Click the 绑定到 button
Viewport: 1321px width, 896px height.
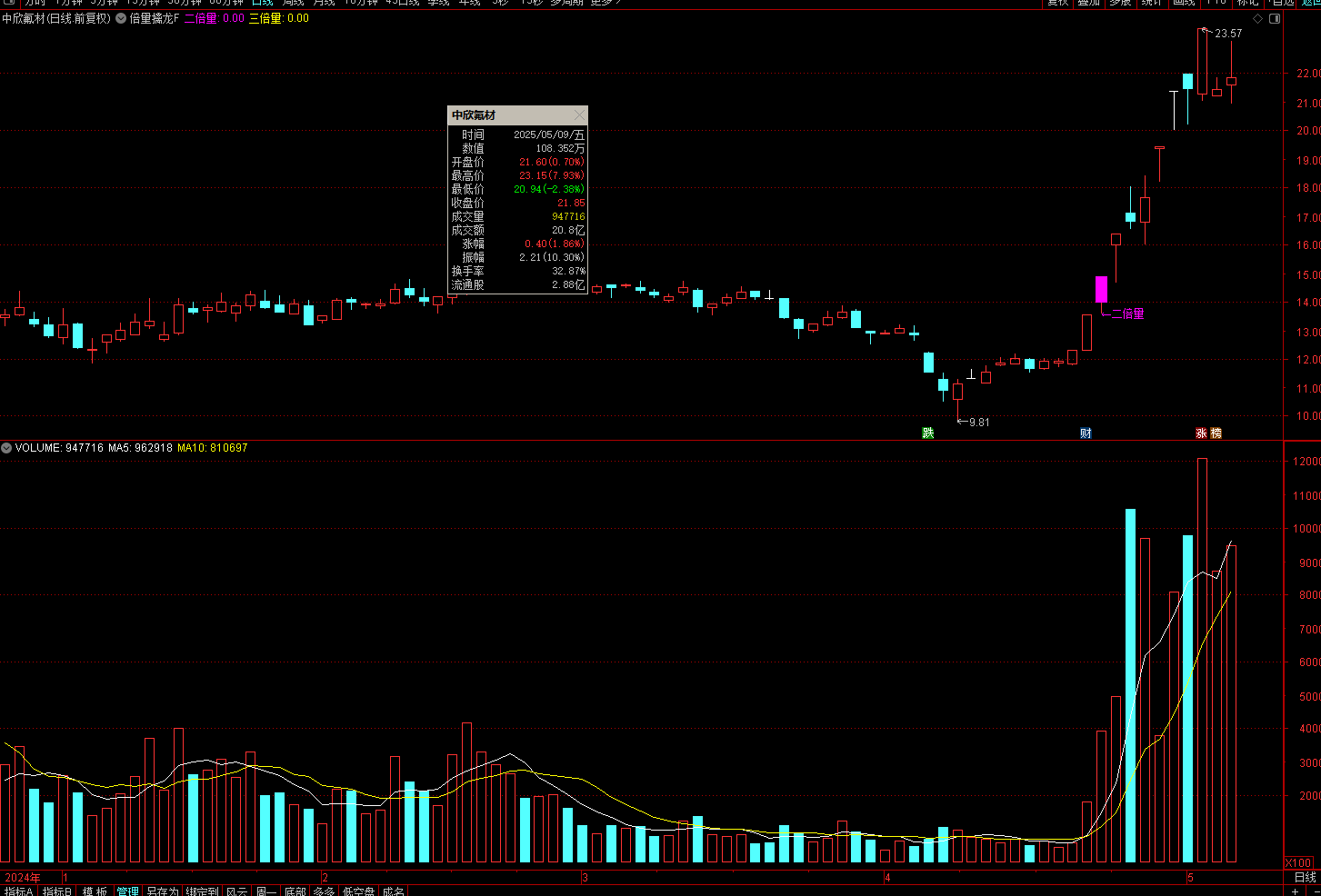point(202,891)
